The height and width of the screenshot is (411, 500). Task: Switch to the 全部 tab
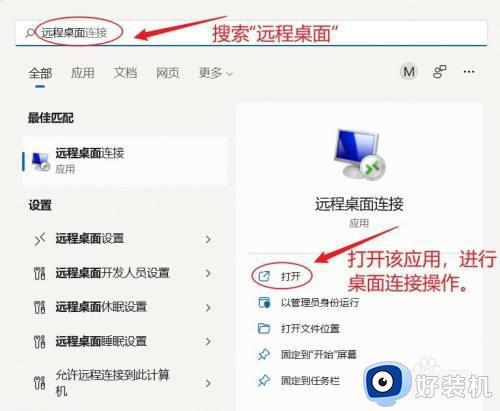point(40,73)
